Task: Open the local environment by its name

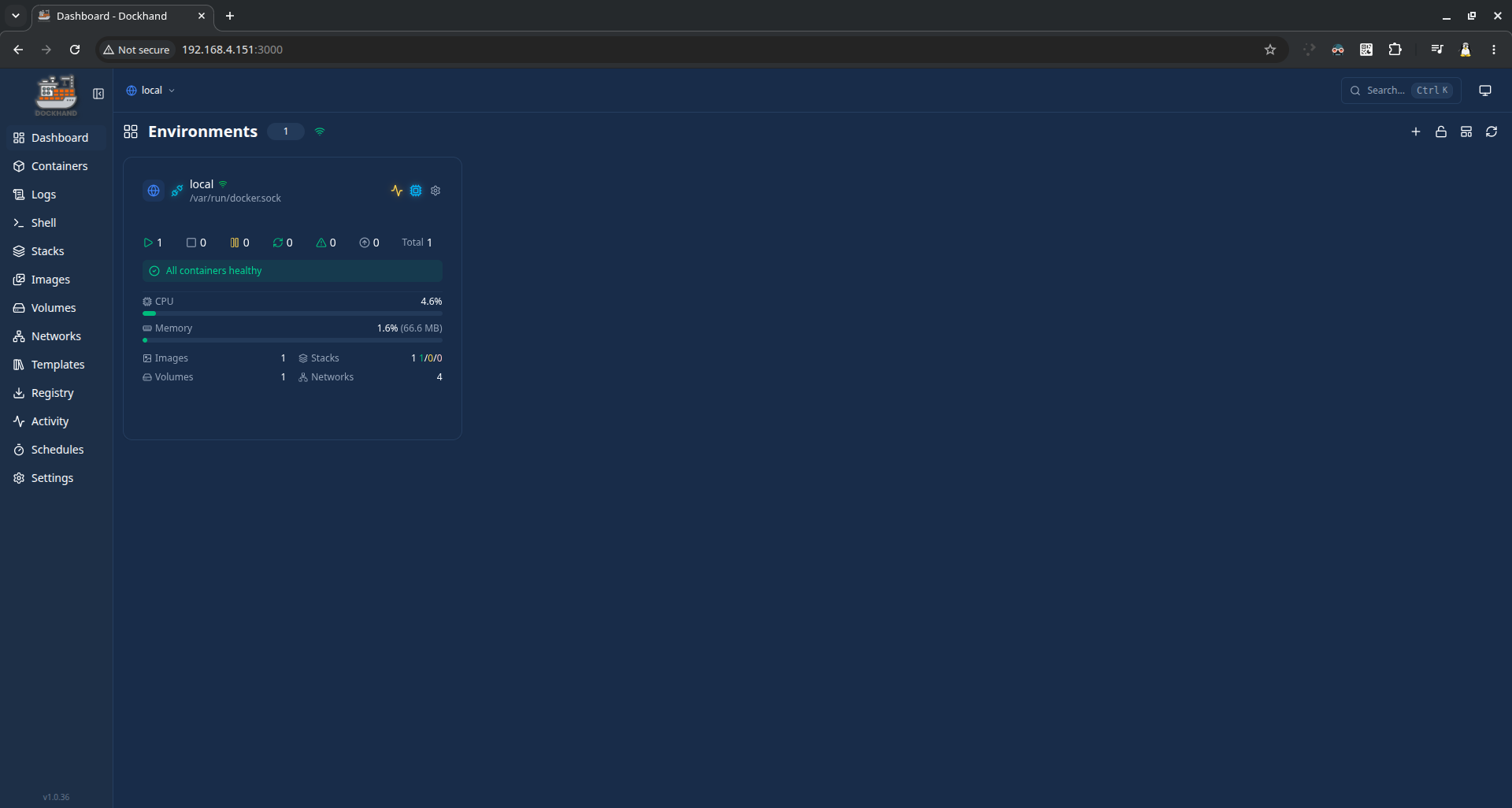Action: 202,184
